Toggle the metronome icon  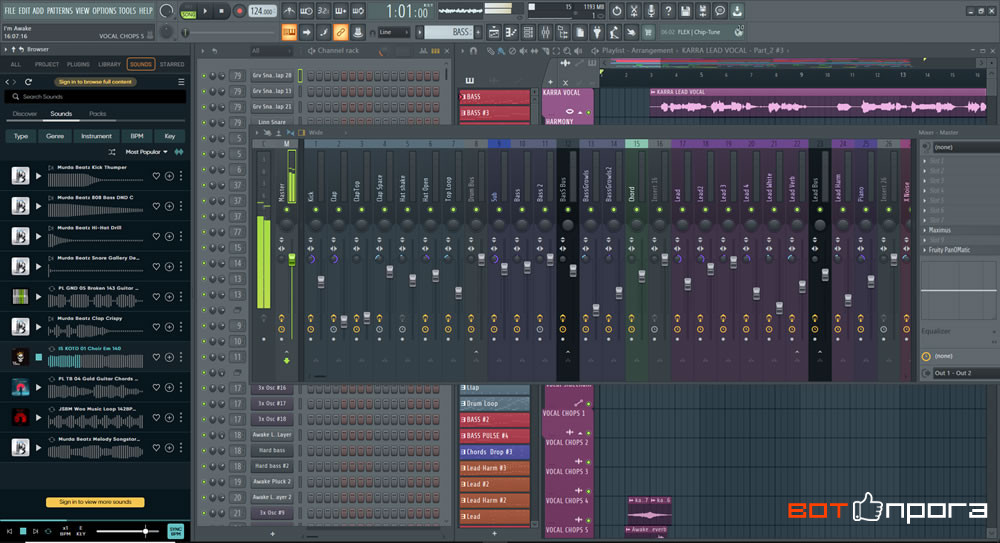(x=289, y=11)
